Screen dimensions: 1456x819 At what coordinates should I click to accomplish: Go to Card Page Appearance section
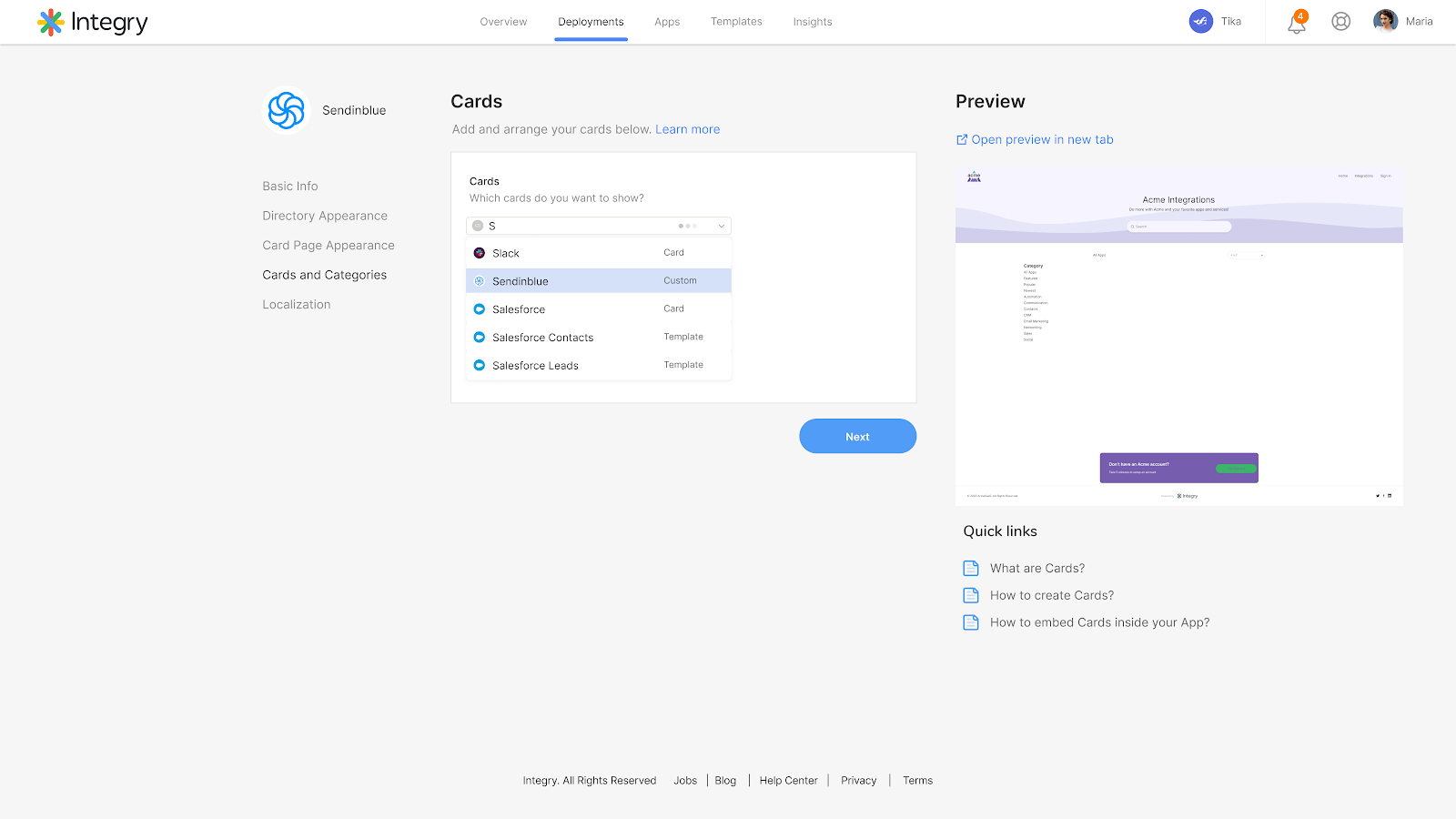329,246
